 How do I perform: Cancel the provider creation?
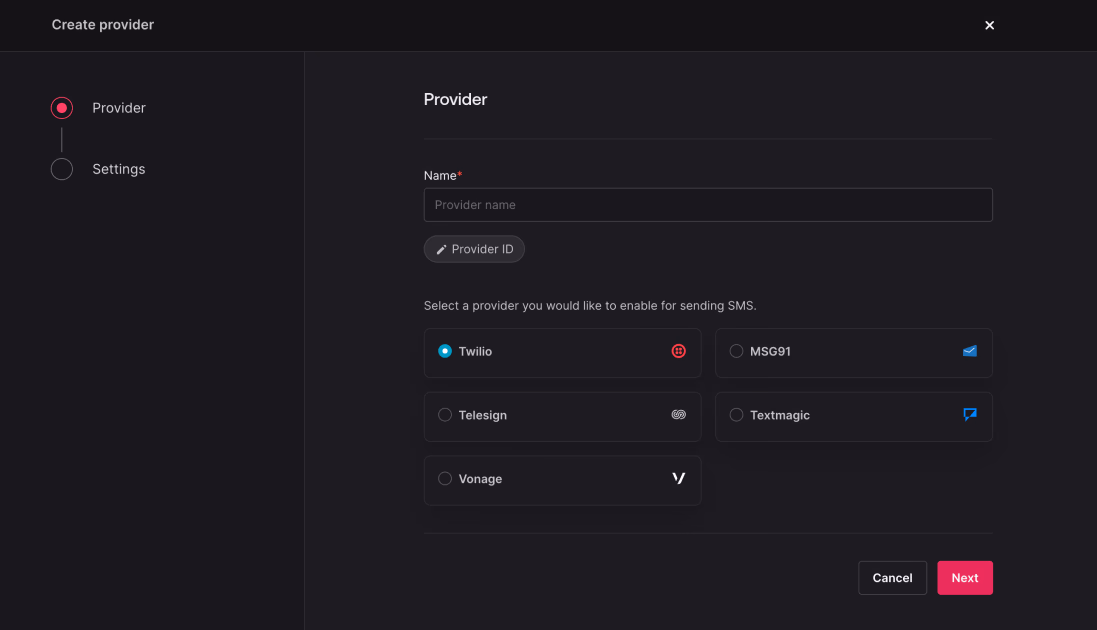point(892,578)
